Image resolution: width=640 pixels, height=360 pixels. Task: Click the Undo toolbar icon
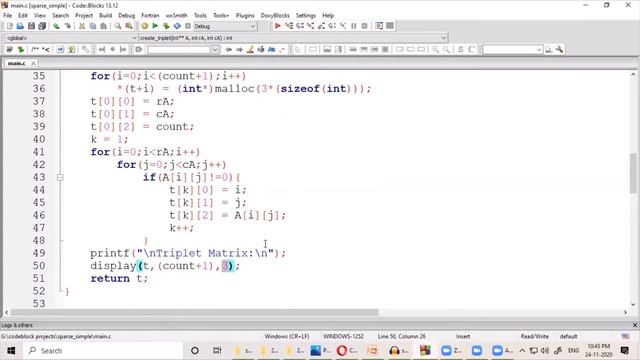pos(56,26)
